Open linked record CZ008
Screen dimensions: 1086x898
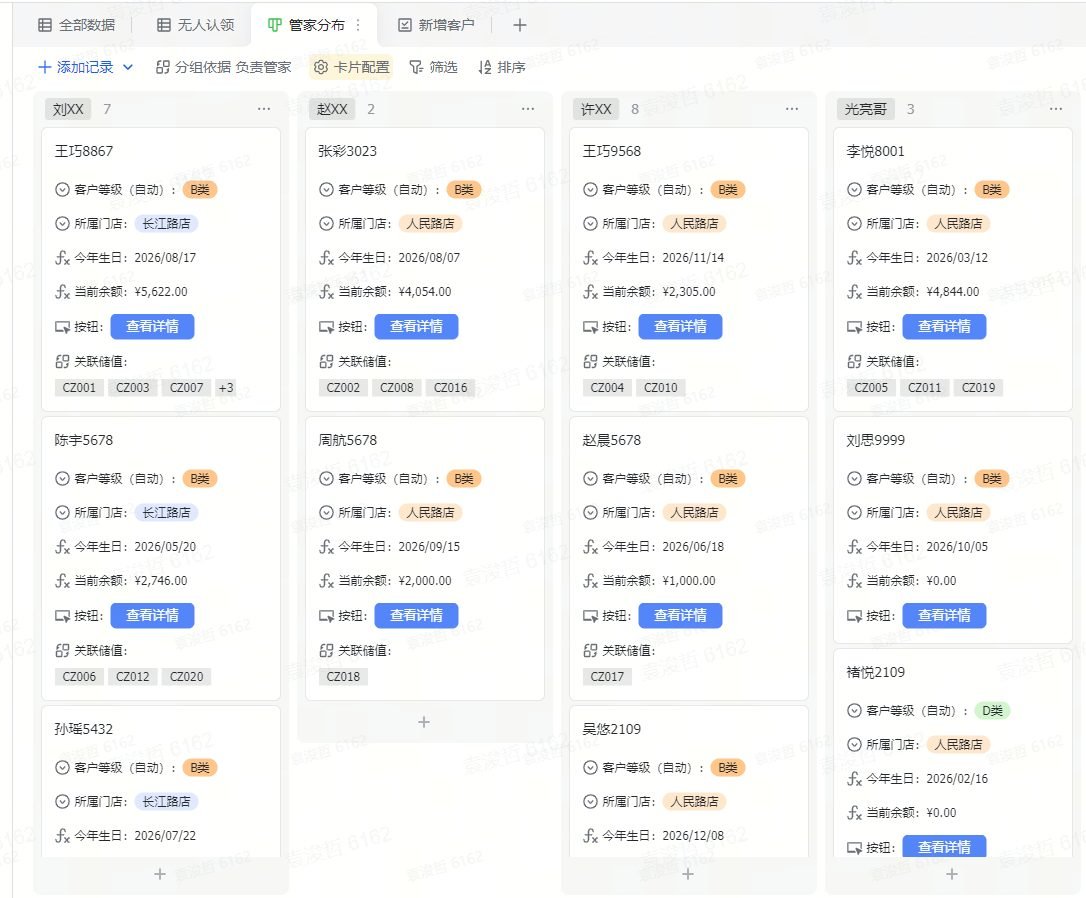pos(397,388)
